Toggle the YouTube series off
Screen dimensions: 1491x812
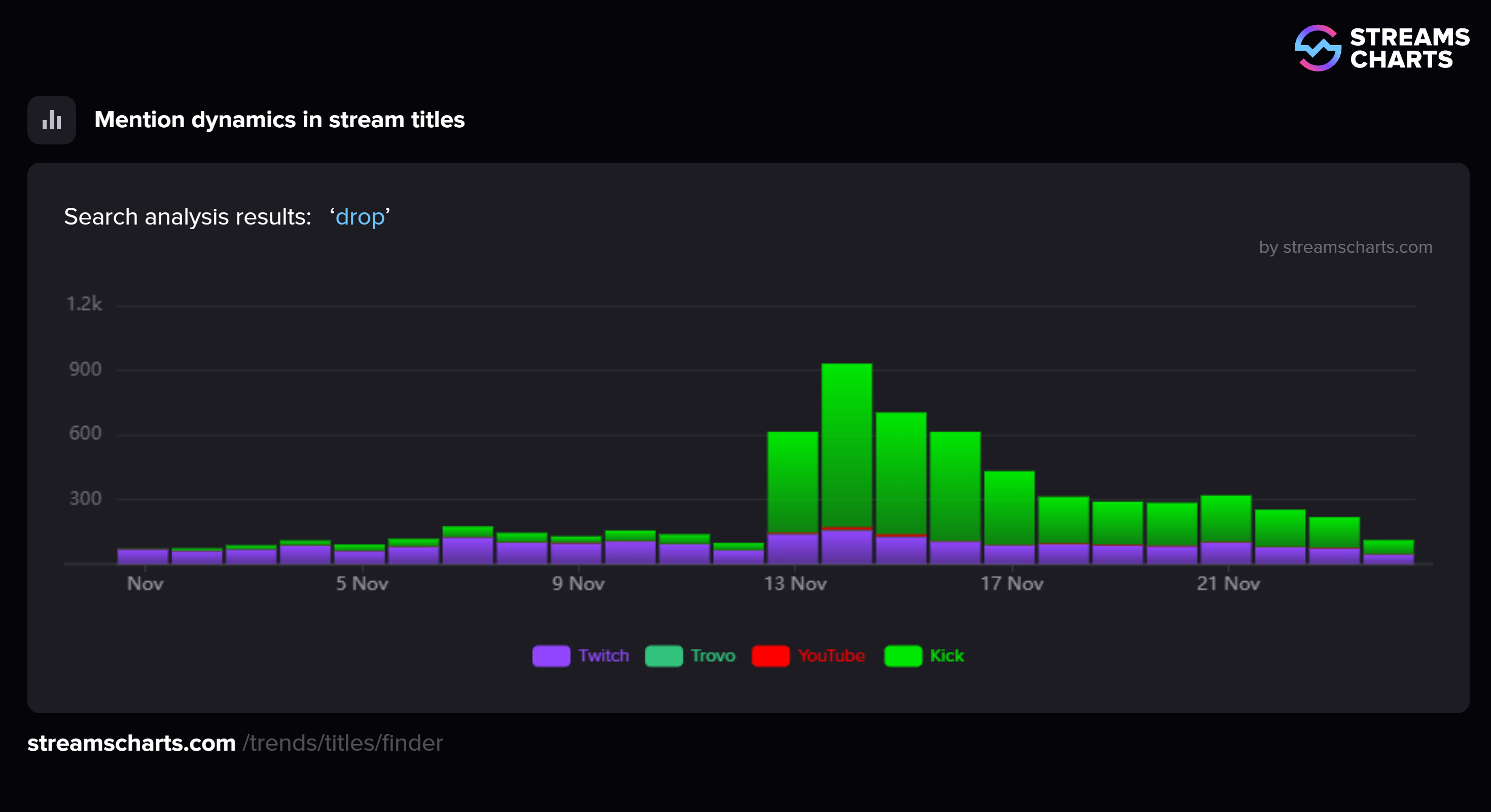pyautogui.click(x=831, y=656)
